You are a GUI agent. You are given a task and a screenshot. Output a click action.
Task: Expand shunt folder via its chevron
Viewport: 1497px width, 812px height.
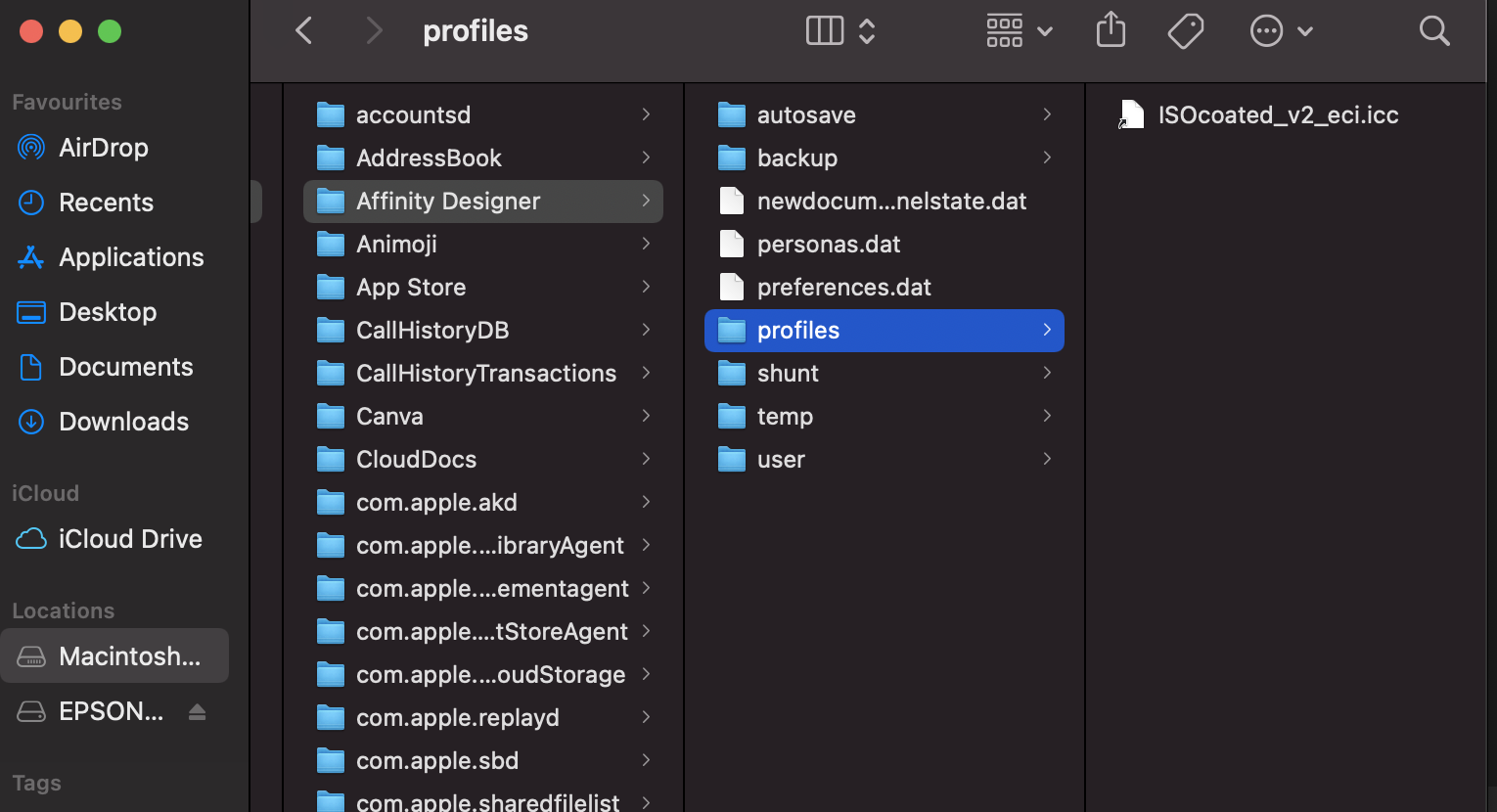(1047, 373)
